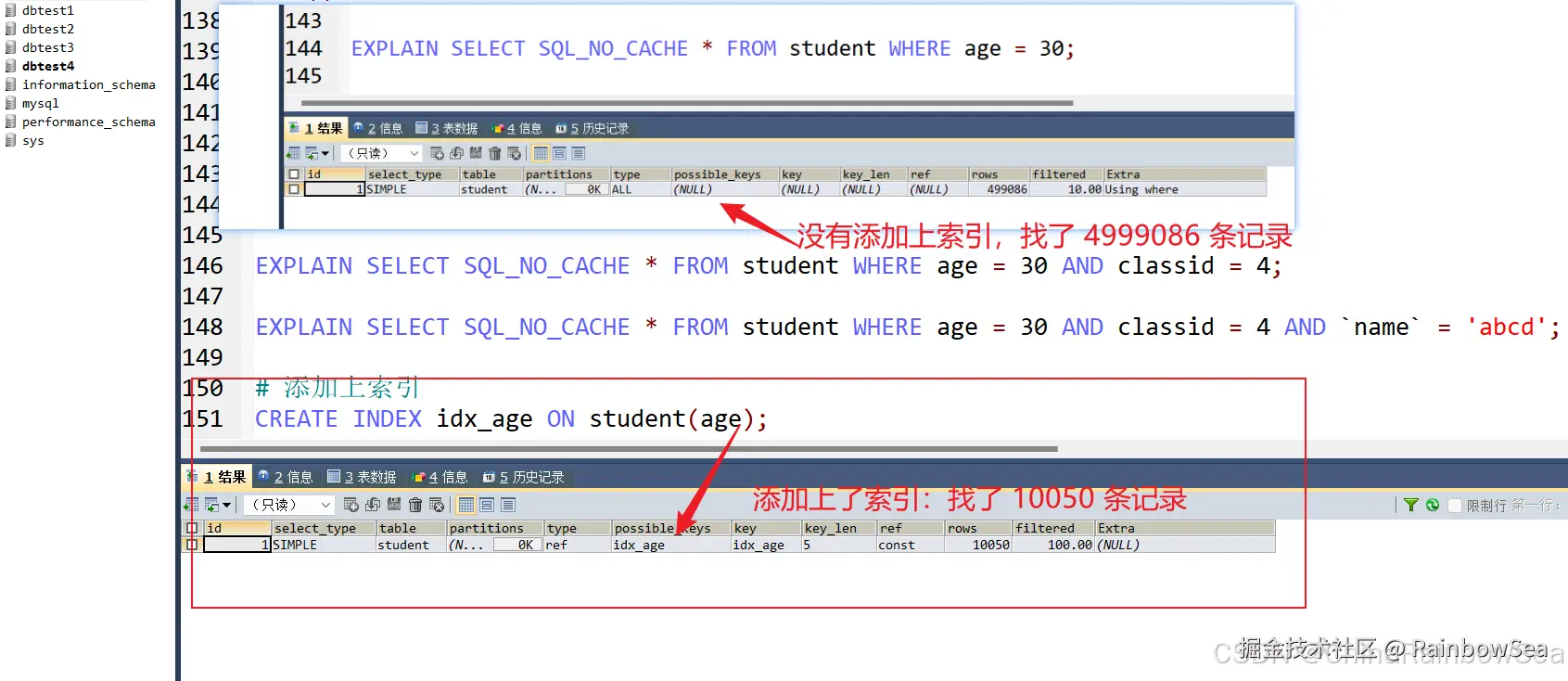The image size is (1568, 681).
Task: Select the lower grid 'idx_age' possible_keys cell
Action: (670, 545)
